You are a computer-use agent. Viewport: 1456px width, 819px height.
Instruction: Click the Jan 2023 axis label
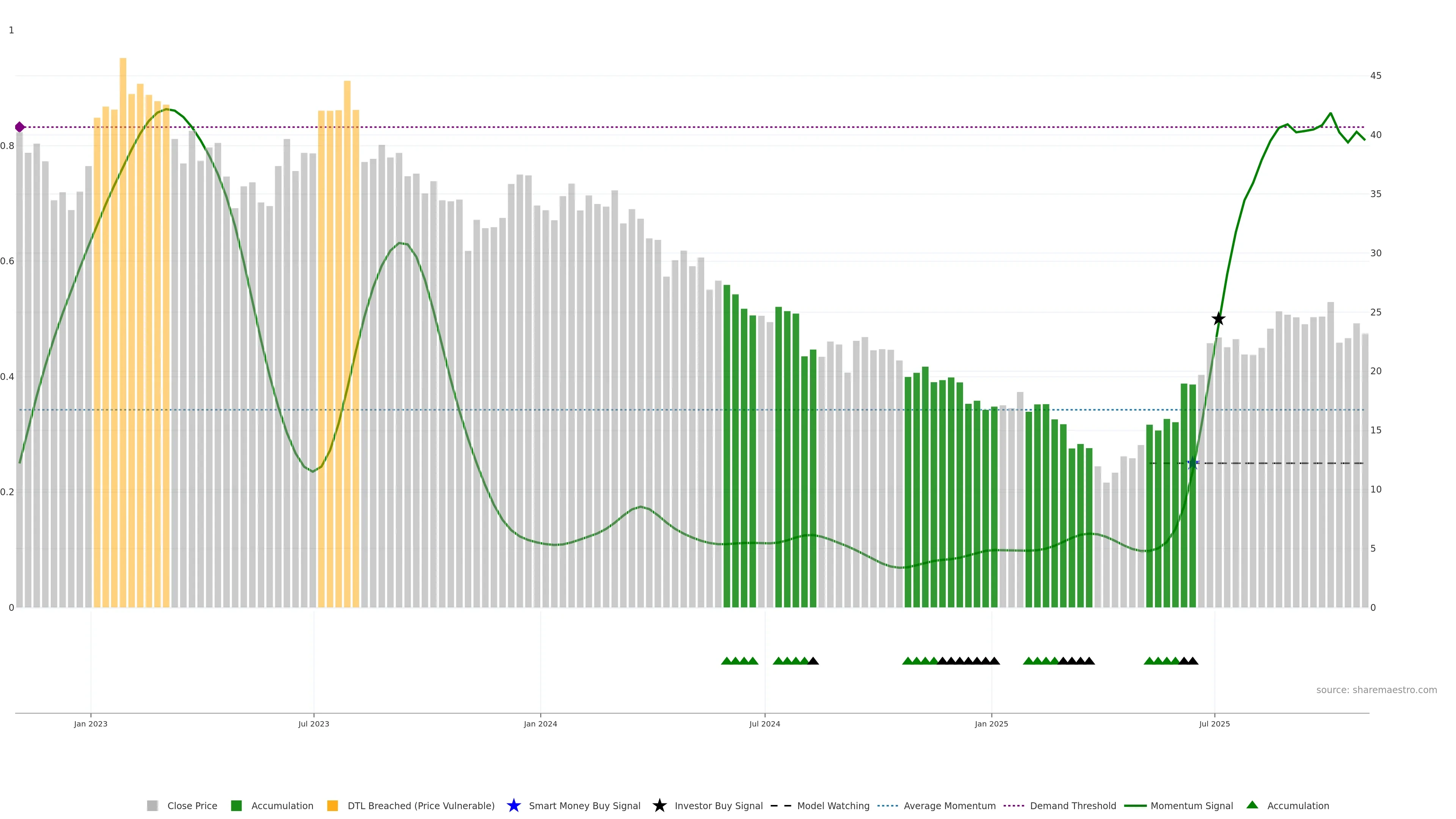91,723
